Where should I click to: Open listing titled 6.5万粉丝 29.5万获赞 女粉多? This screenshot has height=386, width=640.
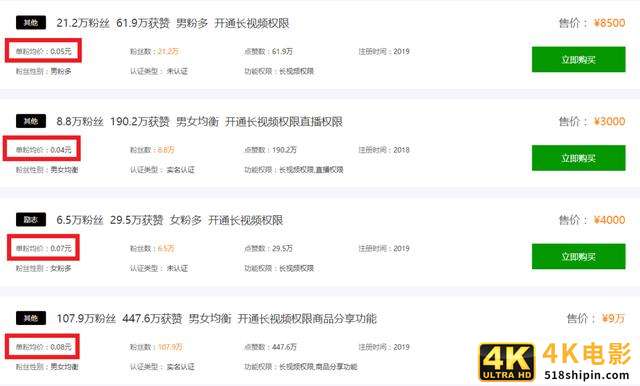point(170,220)
